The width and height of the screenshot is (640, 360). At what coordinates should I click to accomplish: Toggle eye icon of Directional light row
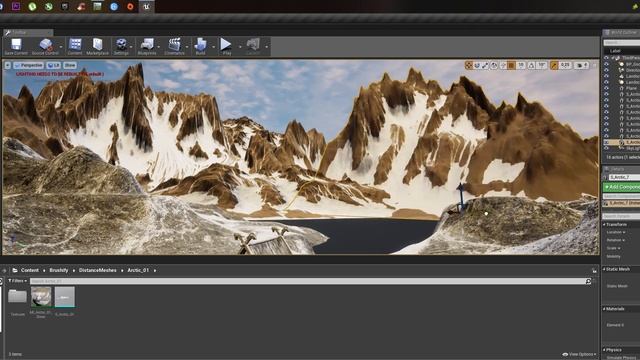click(x=606, y=70)
